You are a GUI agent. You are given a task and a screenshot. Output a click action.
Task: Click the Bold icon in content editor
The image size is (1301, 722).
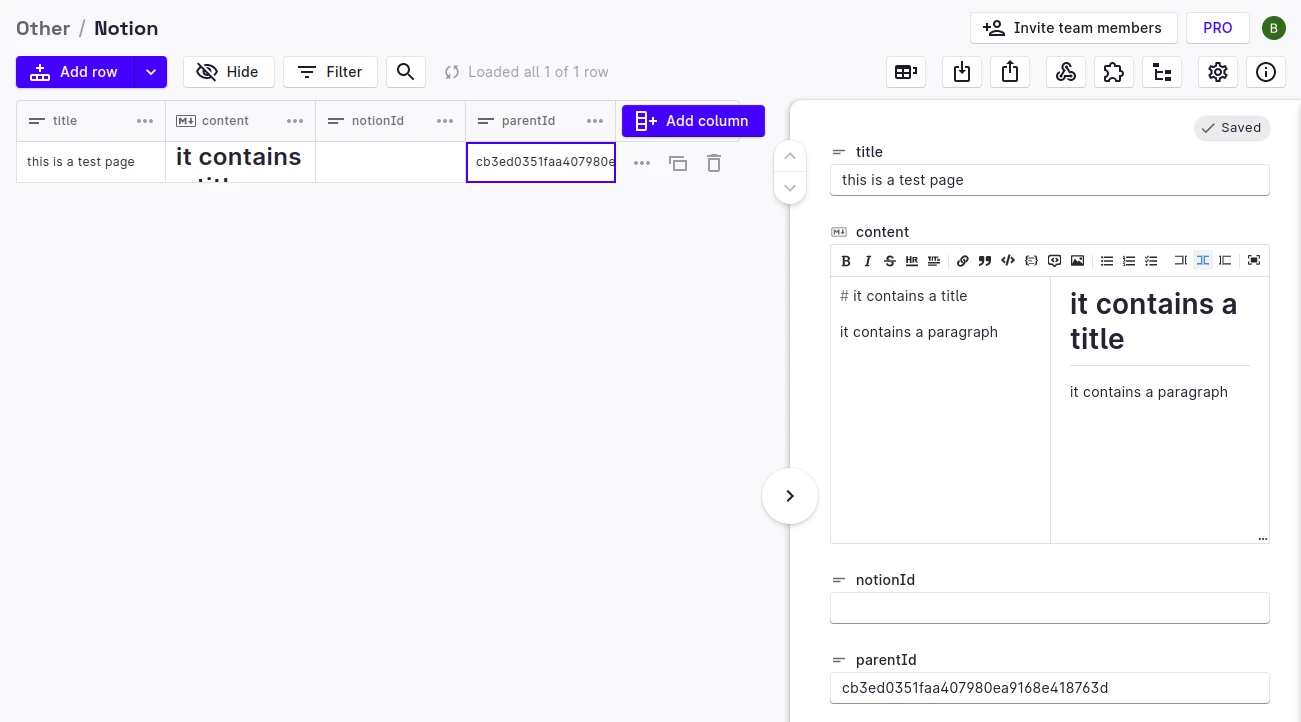pyautogui.click(x=846, y=261)
